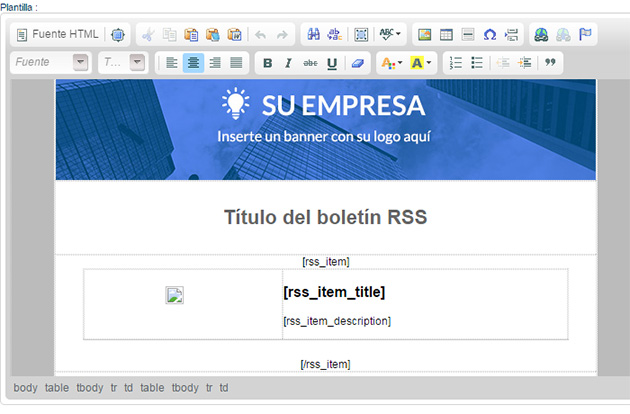Click the Select All icon

click(361, 35)
